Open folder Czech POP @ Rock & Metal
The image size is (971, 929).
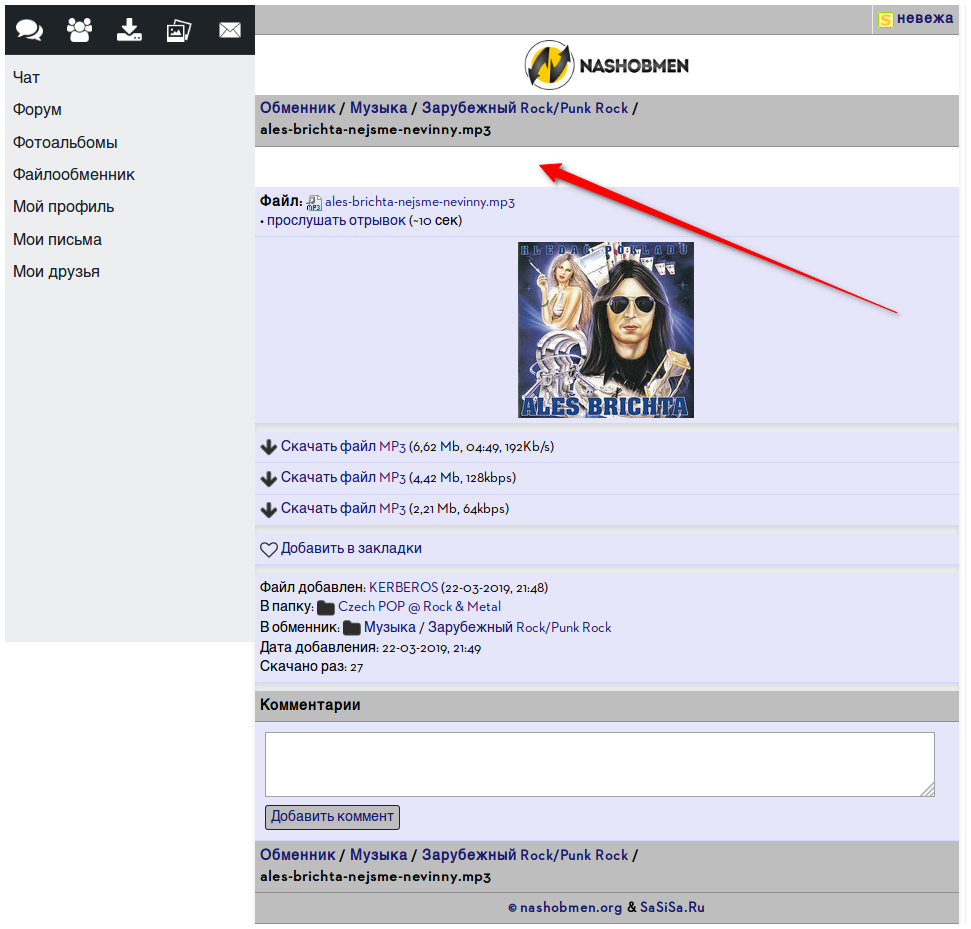click(419, 607)
